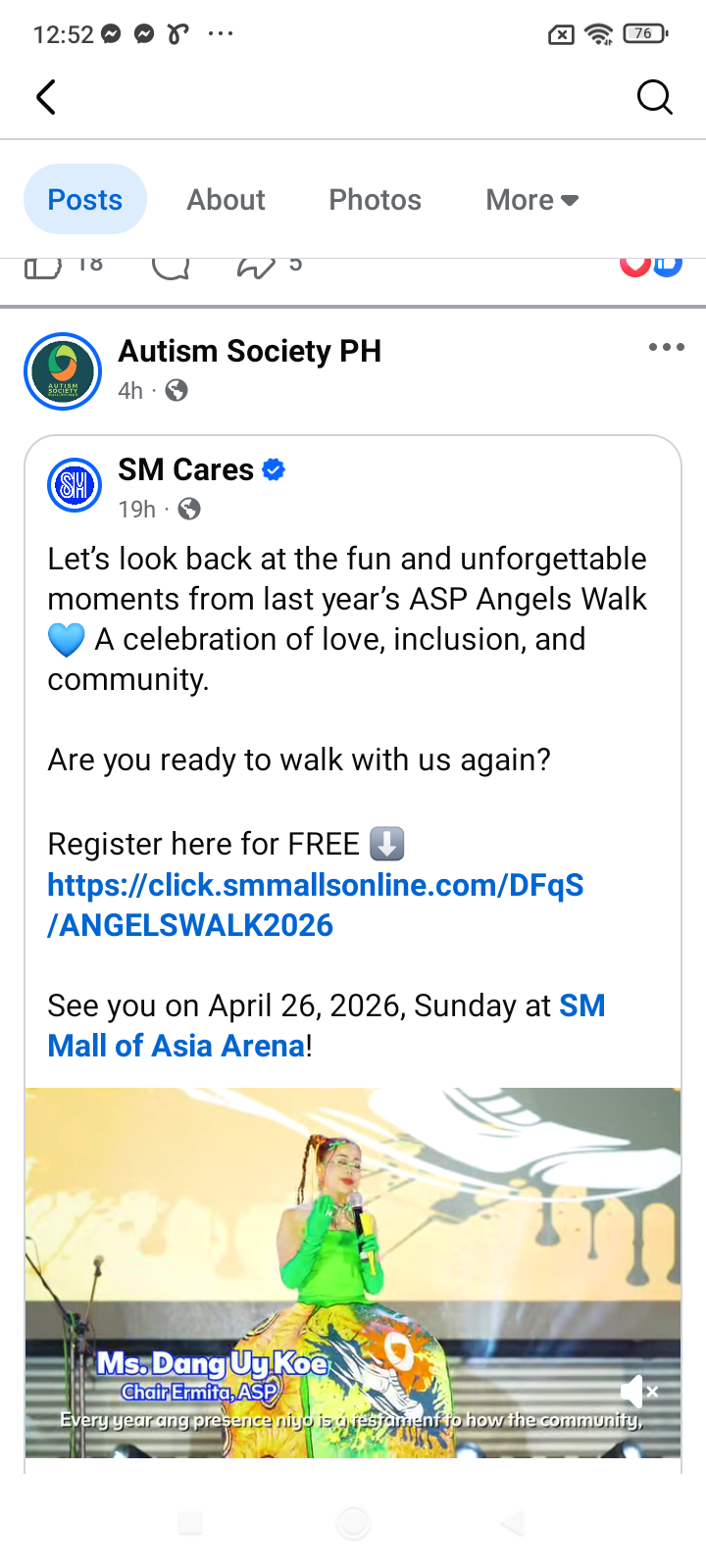Tap the like thumb icon
Screen dimensions: 706x1568
pyautogui.click(x=42, y=266)
